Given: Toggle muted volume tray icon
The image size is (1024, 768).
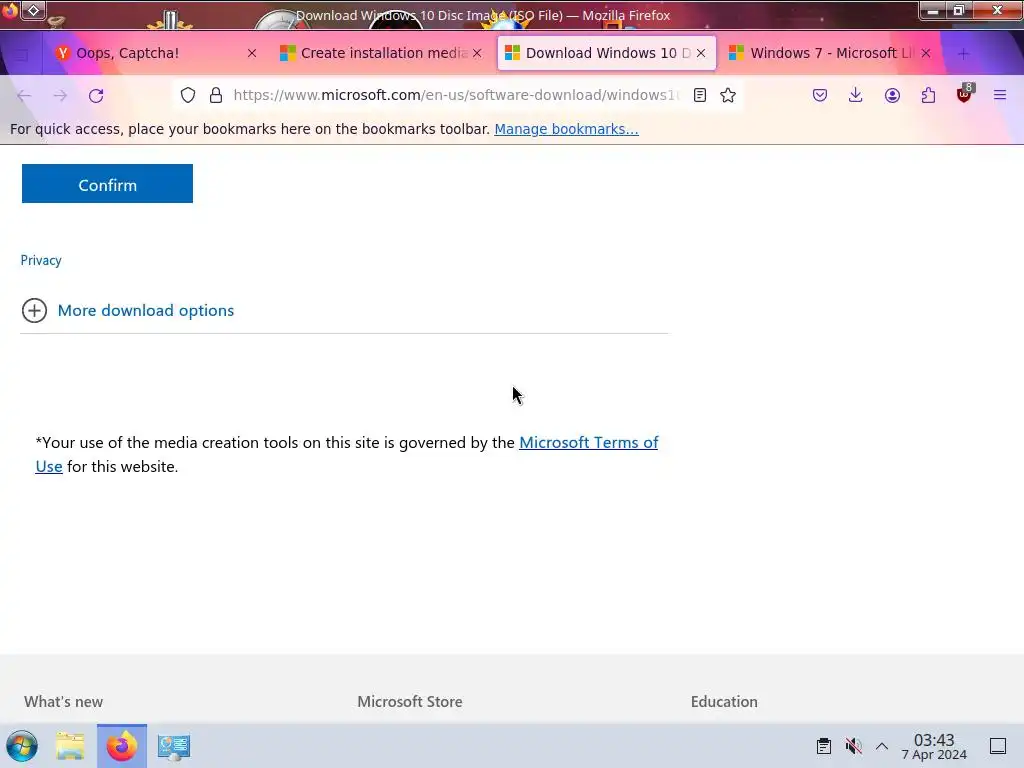Looking at the screenshot, I should click(x=853, y=746).
